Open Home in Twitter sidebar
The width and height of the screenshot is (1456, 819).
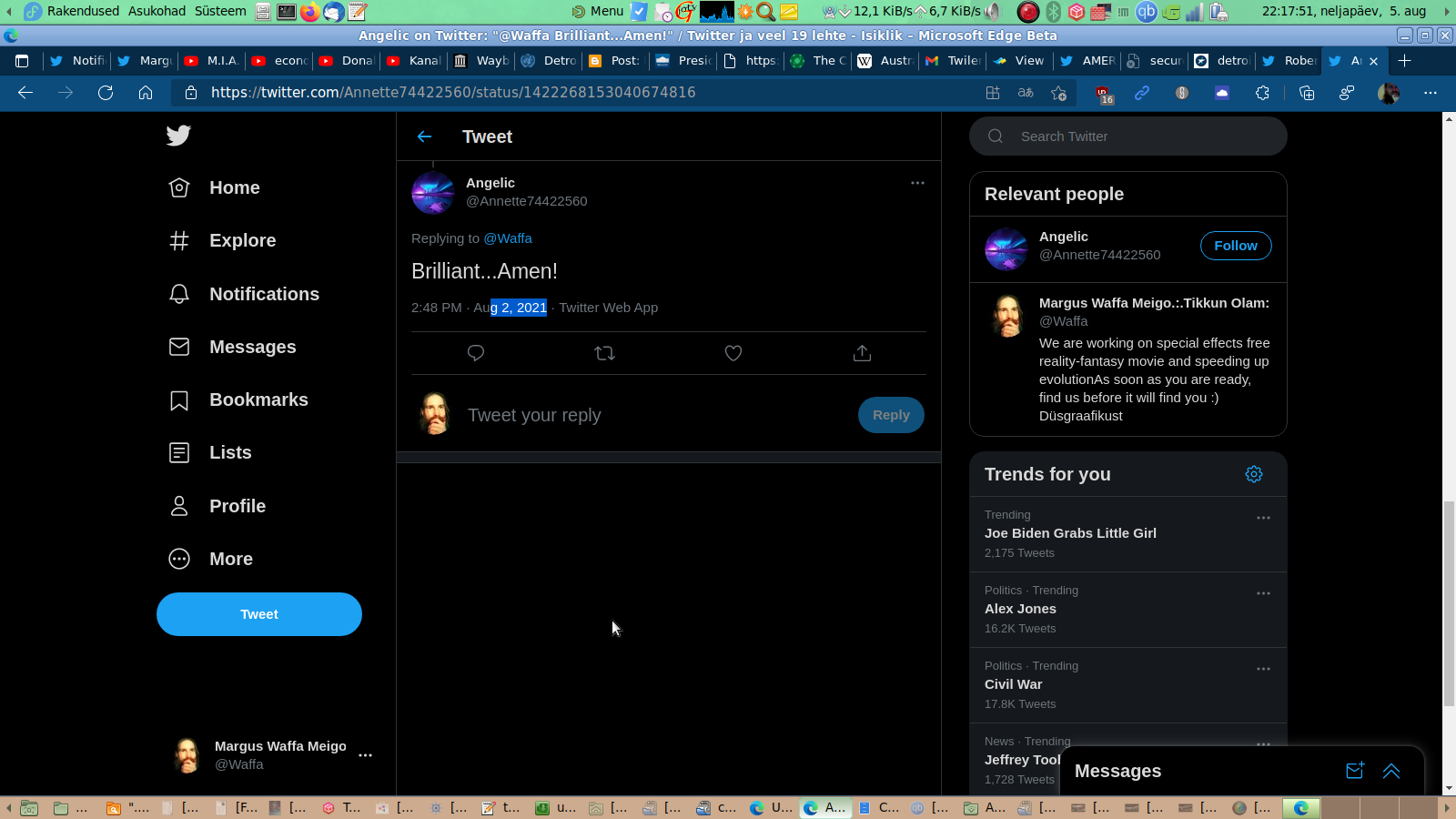pyautogui.click(x=215, y=187)
